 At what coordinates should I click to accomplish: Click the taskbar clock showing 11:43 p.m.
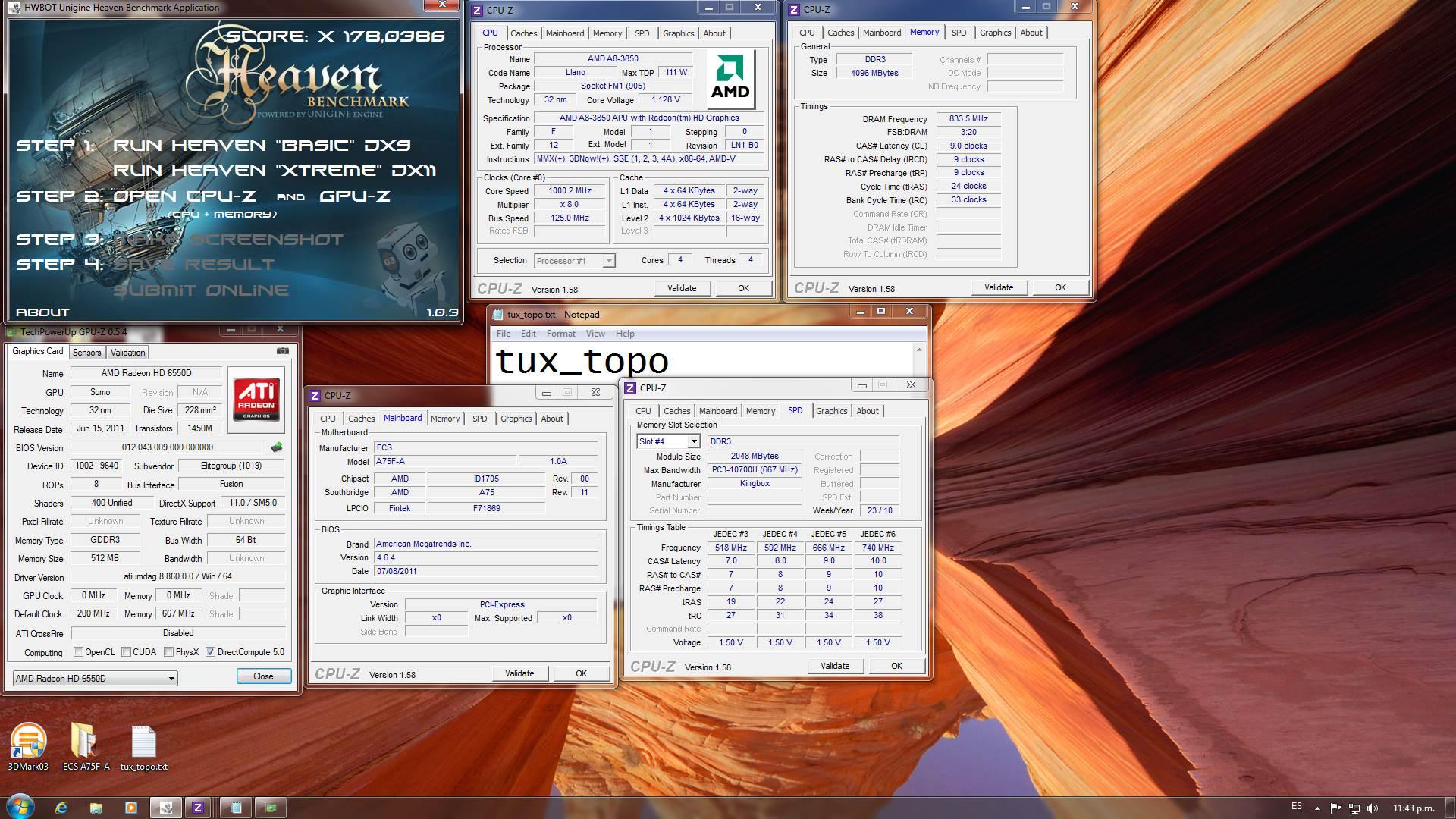click(1413, 808)
